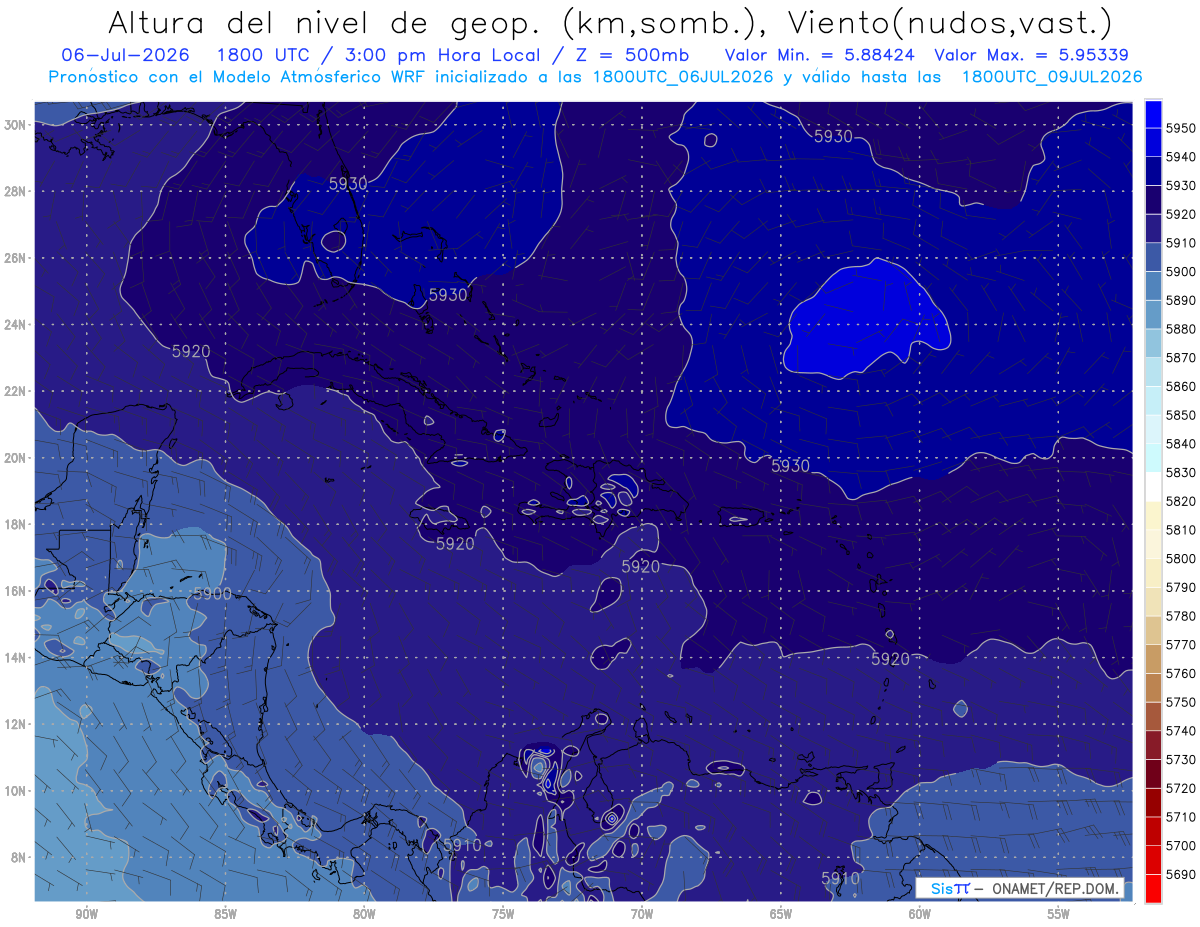Click the longitude axis label "80W"
Screen dimensions: 1200x927
click(x=365, y=915)
